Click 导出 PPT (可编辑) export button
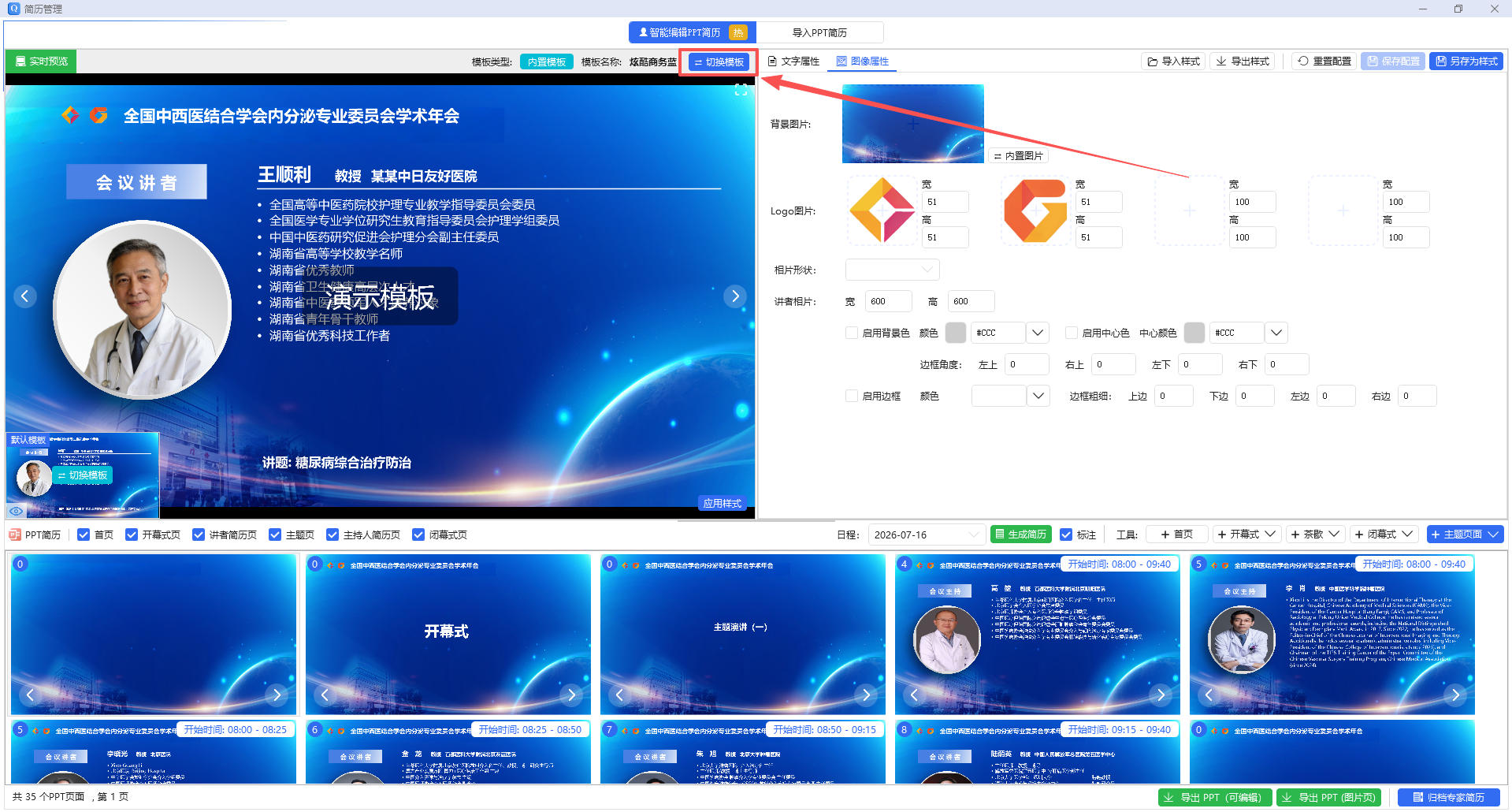The image size is (1512, 812). pos(1214,798)
